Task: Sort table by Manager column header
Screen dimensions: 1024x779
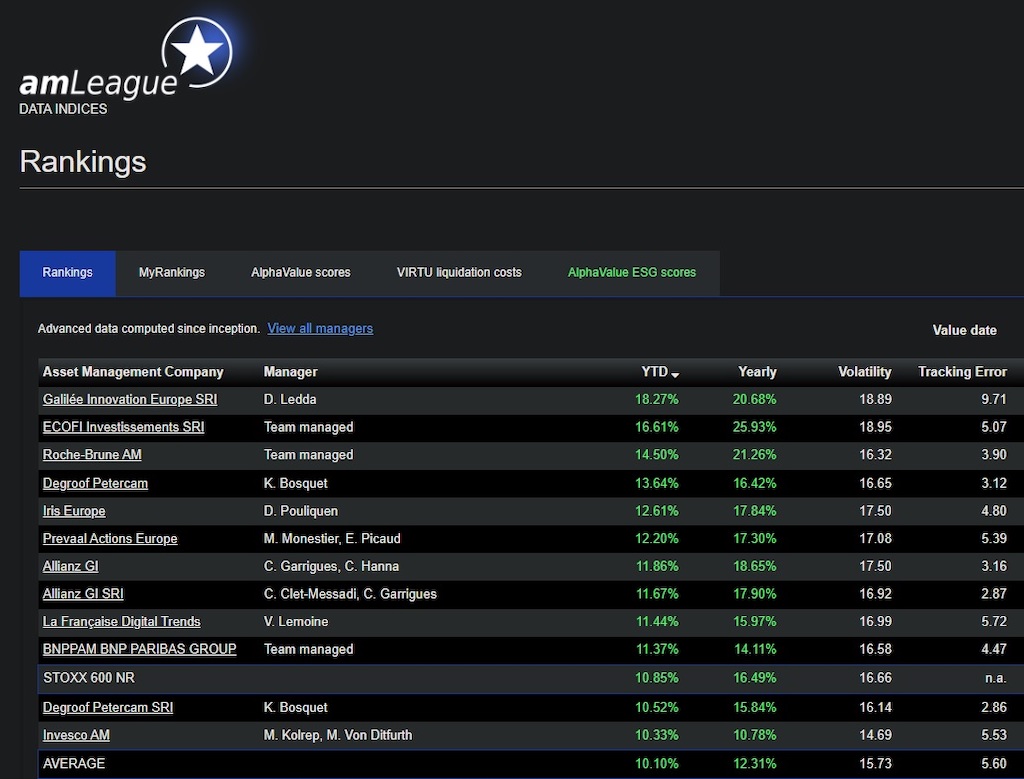Action: (291, 372)
